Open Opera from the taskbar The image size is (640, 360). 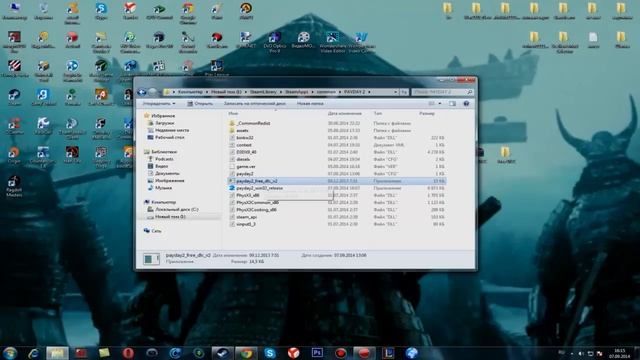[x=128, y=353]
